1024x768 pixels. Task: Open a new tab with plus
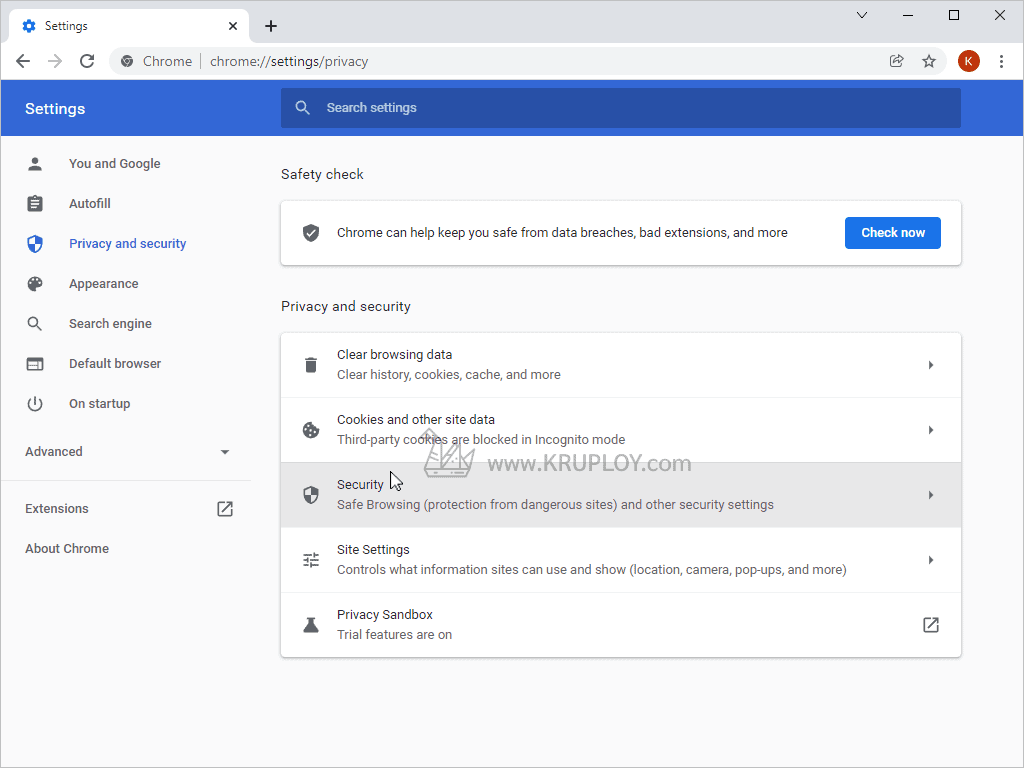click(271, 26)
